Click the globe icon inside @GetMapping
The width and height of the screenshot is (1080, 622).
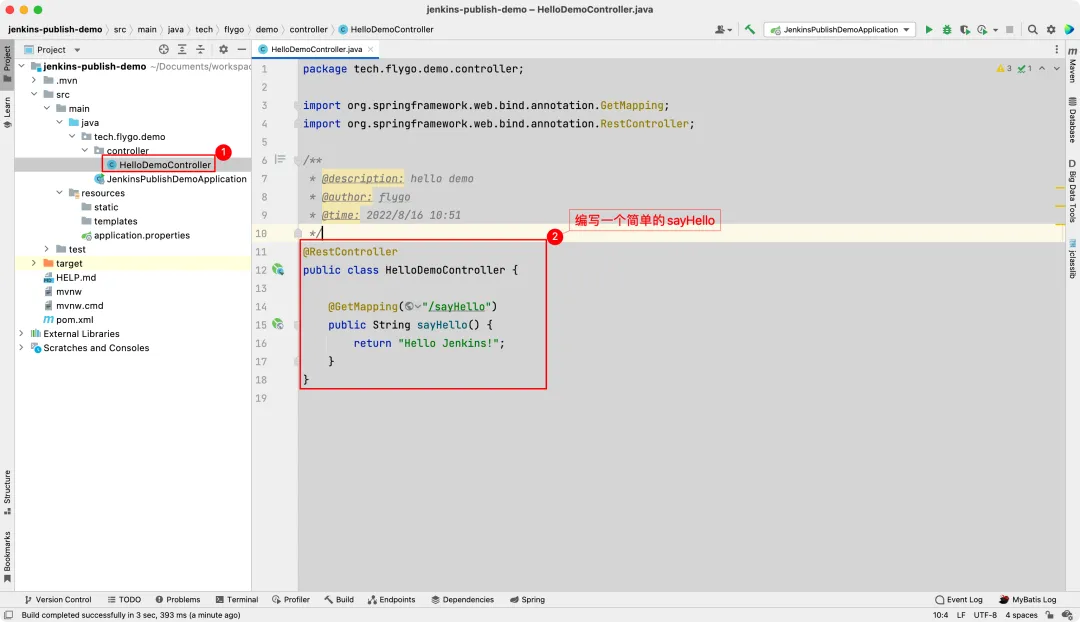(409, 307)
